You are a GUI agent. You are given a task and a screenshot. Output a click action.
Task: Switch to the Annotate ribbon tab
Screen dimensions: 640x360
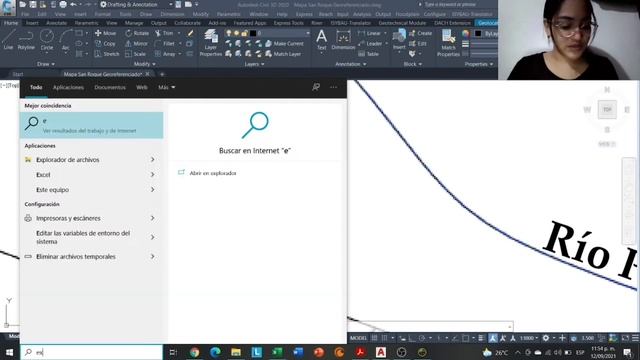coord(56,23)
